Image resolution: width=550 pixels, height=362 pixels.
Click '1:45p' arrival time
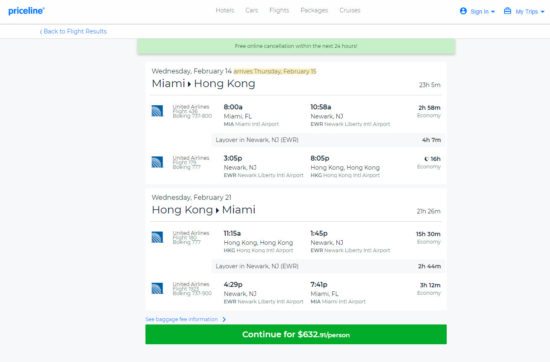319,233
